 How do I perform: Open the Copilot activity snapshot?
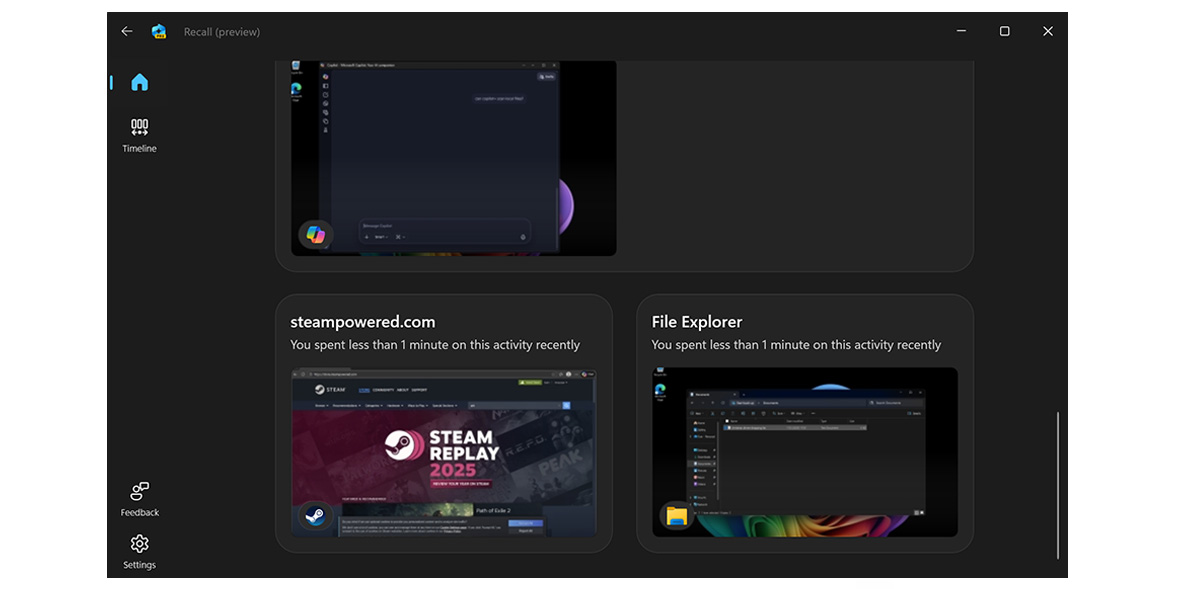(x=453, y=157)
